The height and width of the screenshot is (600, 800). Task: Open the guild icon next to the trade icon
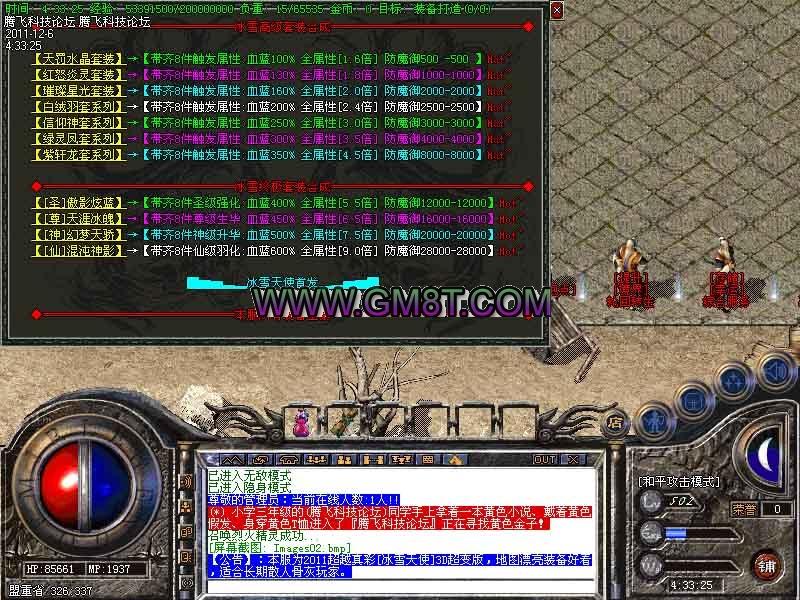[288, 460]
